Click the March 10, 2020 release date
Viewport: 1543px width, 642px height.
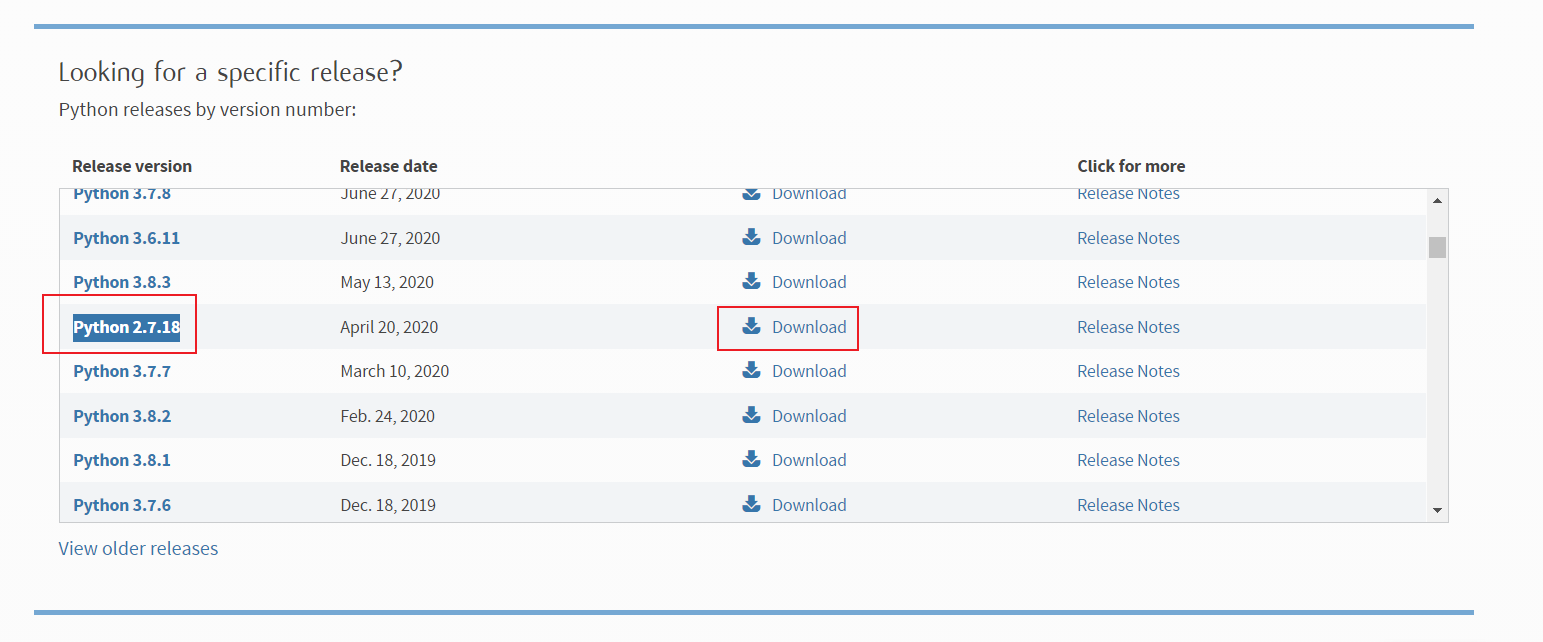point(395,371)
